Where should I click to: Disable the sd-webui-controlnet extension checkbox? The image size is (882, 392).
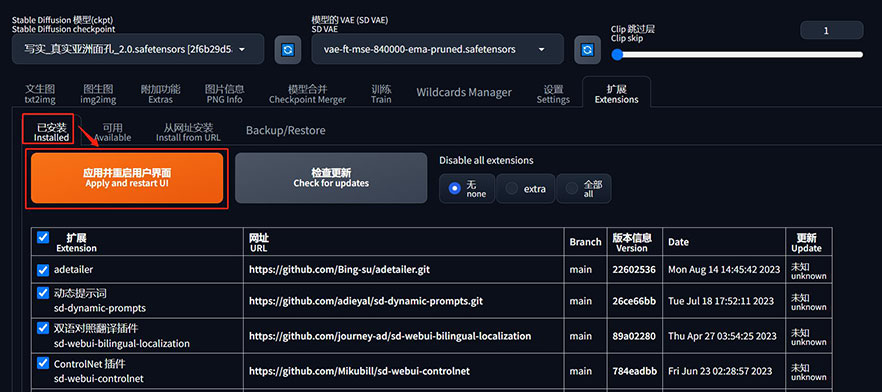click(x=43, y=363)
